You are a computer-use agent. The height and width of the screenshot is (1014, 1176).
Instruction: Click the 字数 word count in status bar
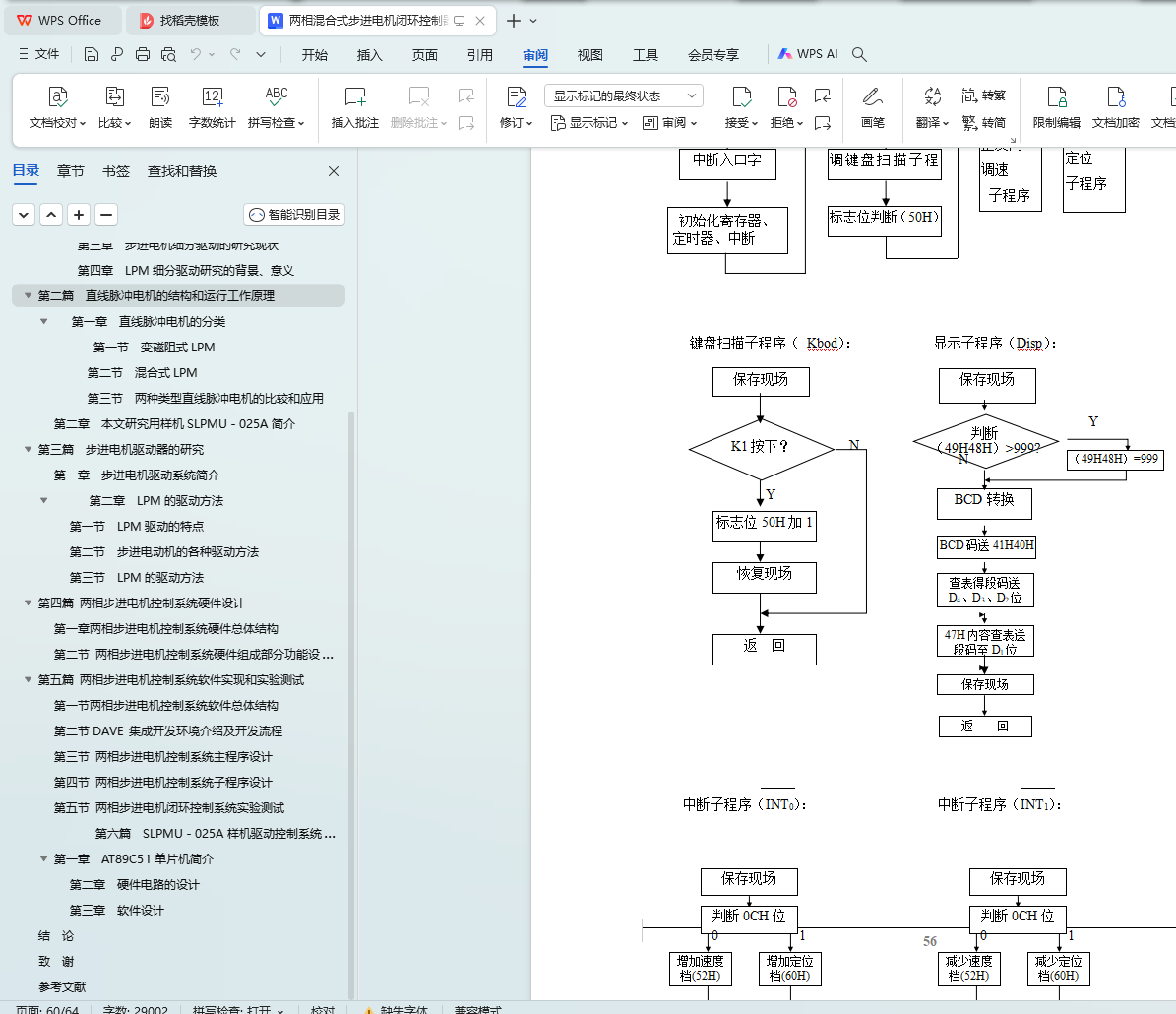tap(135, 1009)
